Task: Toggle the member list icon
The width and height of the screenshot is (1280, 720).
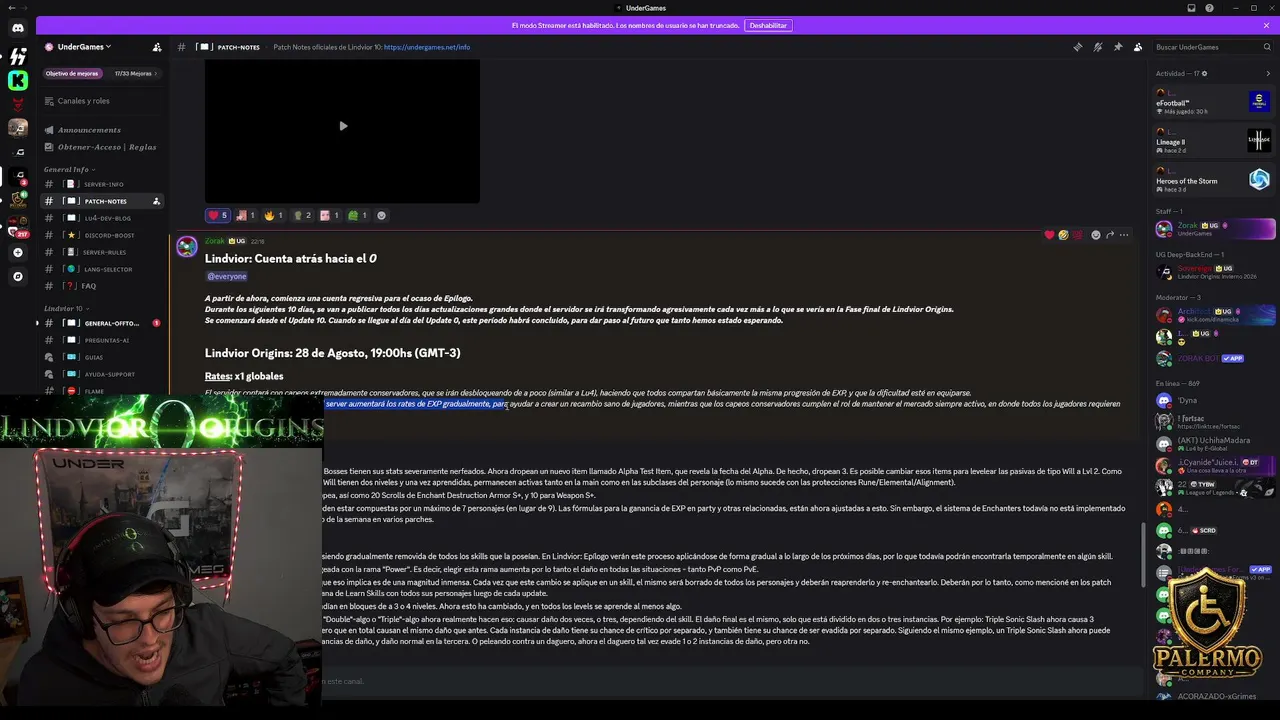Action: (1138, 47)
